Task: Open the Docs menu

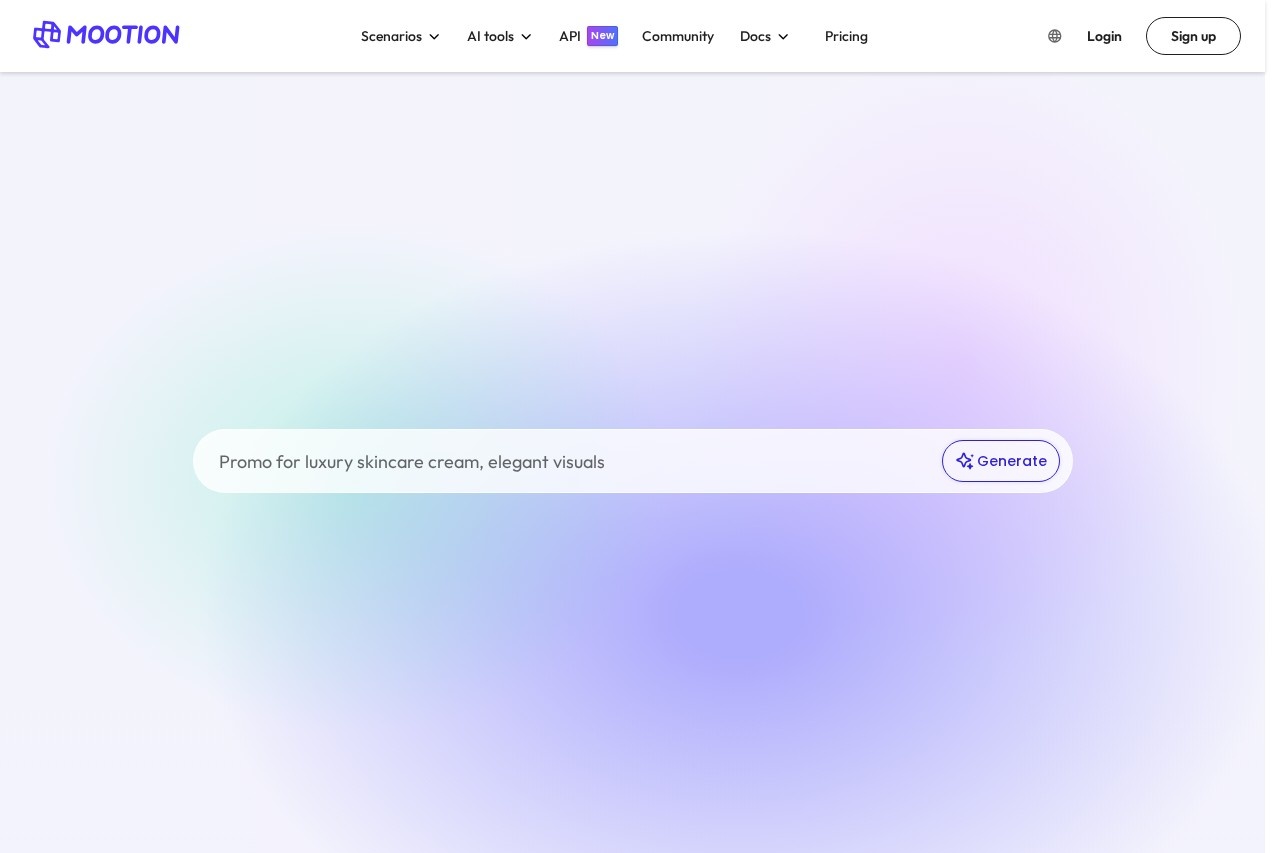Action: coord(755,36)
